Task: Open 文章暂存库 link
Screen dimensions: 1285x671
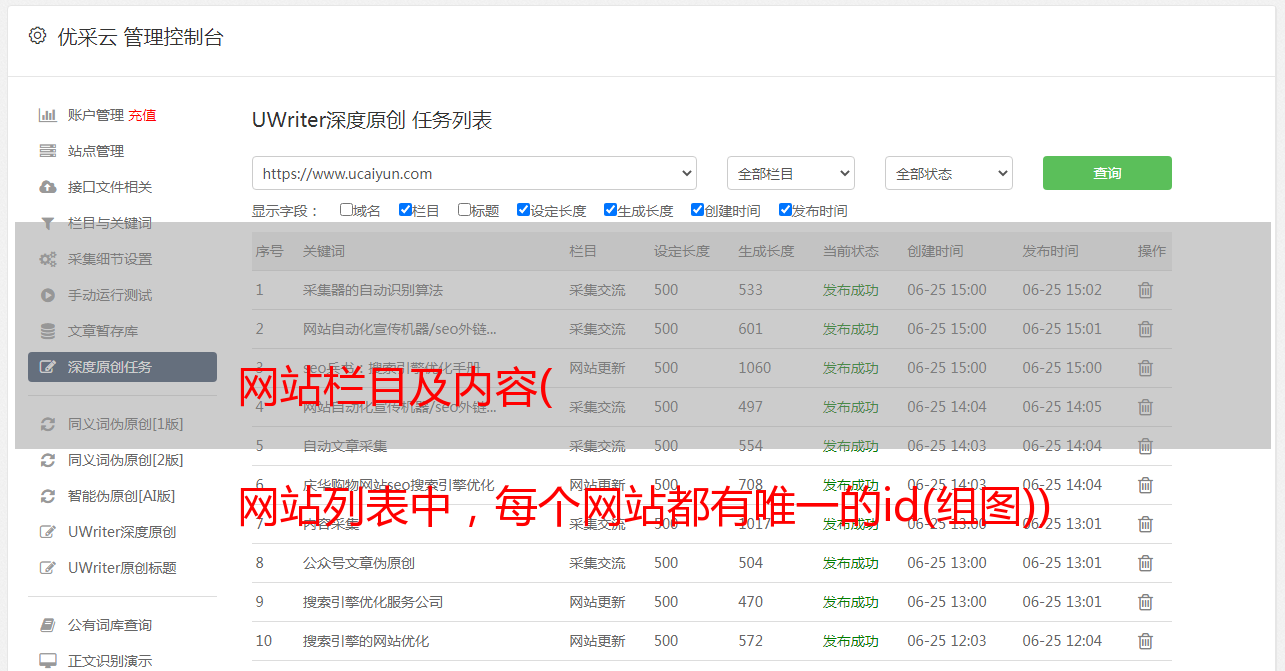Action: 103,331
